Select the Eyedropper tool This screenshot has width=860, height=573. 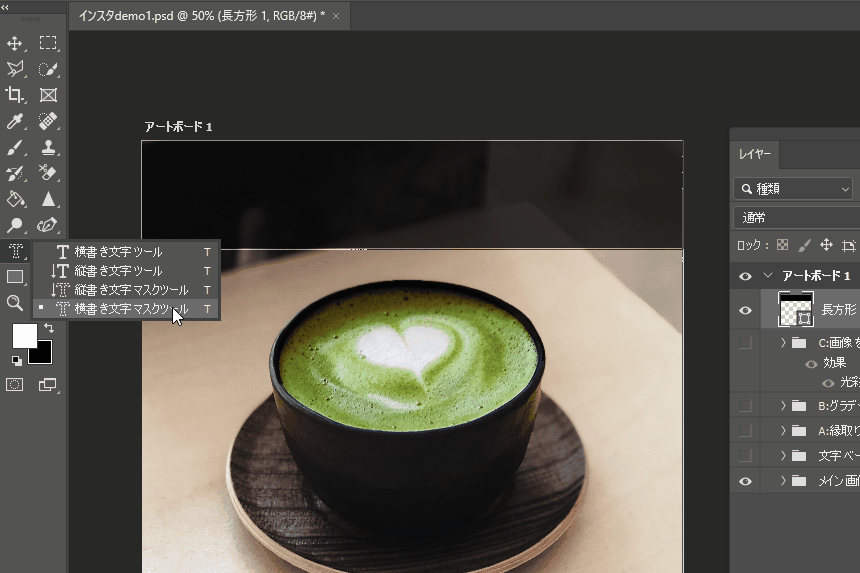point(15,121)
